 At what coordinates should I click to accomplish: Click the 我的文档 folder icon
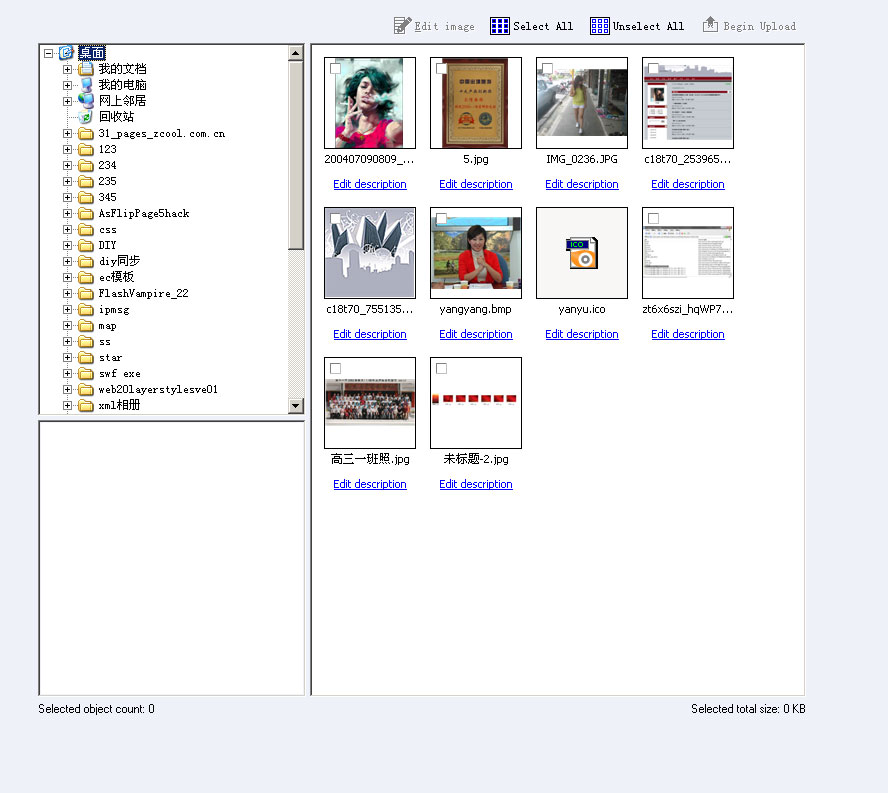(86, 69)
